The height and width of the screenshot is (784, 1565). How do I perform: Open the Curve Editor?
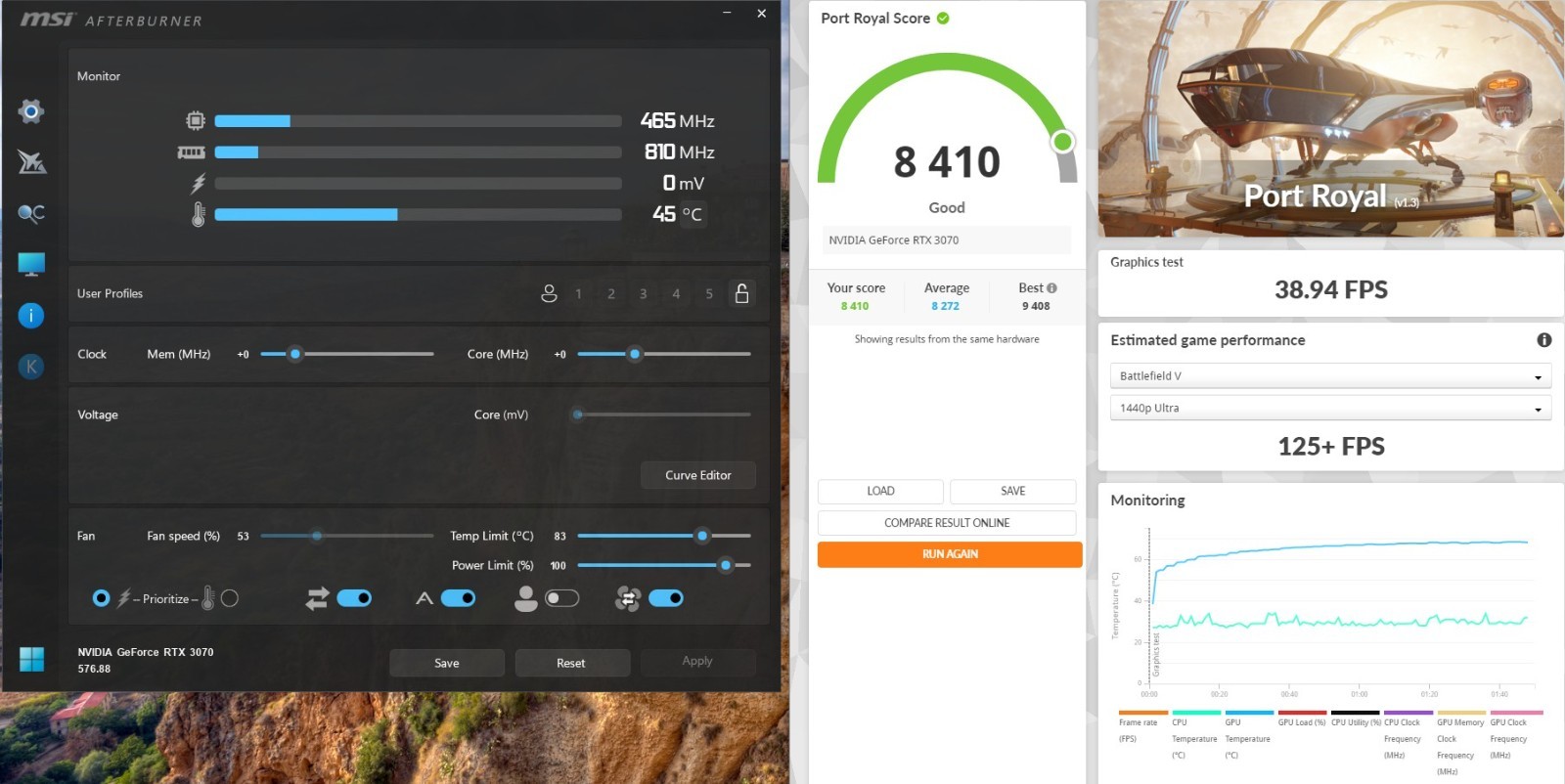[x=698, y=475]
